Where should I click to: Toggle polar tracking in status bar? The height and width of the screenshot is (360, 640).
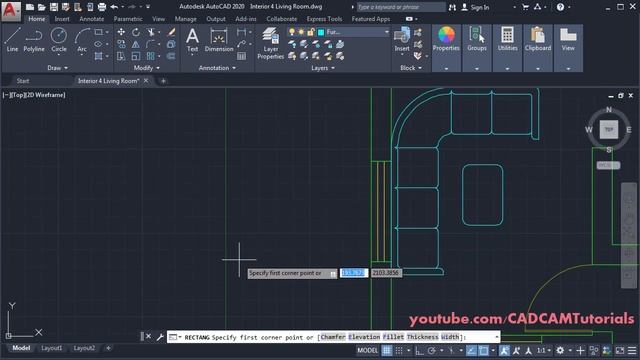432,350
